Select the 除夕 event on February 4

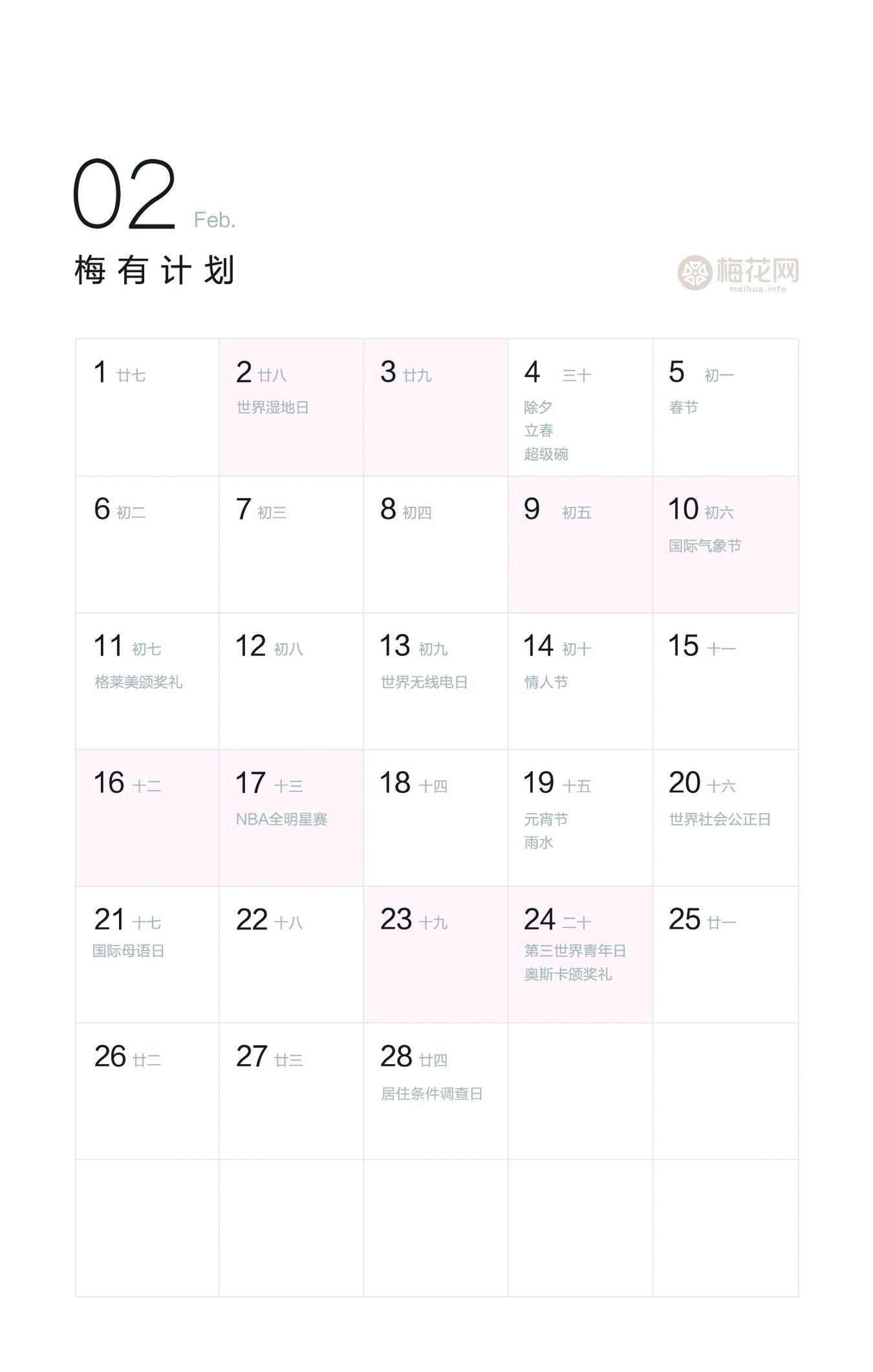[538, 408]
